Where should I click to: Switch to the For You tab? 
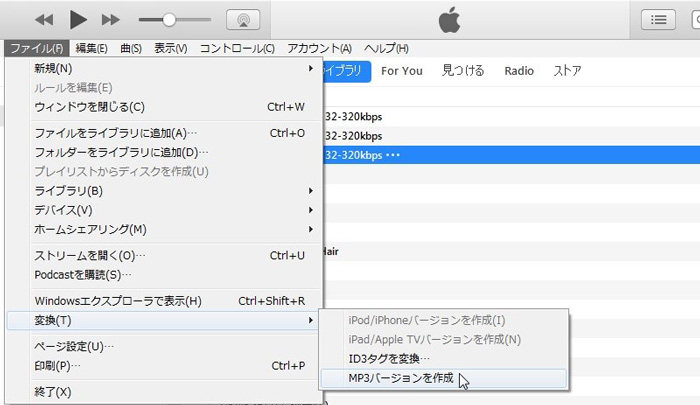(402, 71)
